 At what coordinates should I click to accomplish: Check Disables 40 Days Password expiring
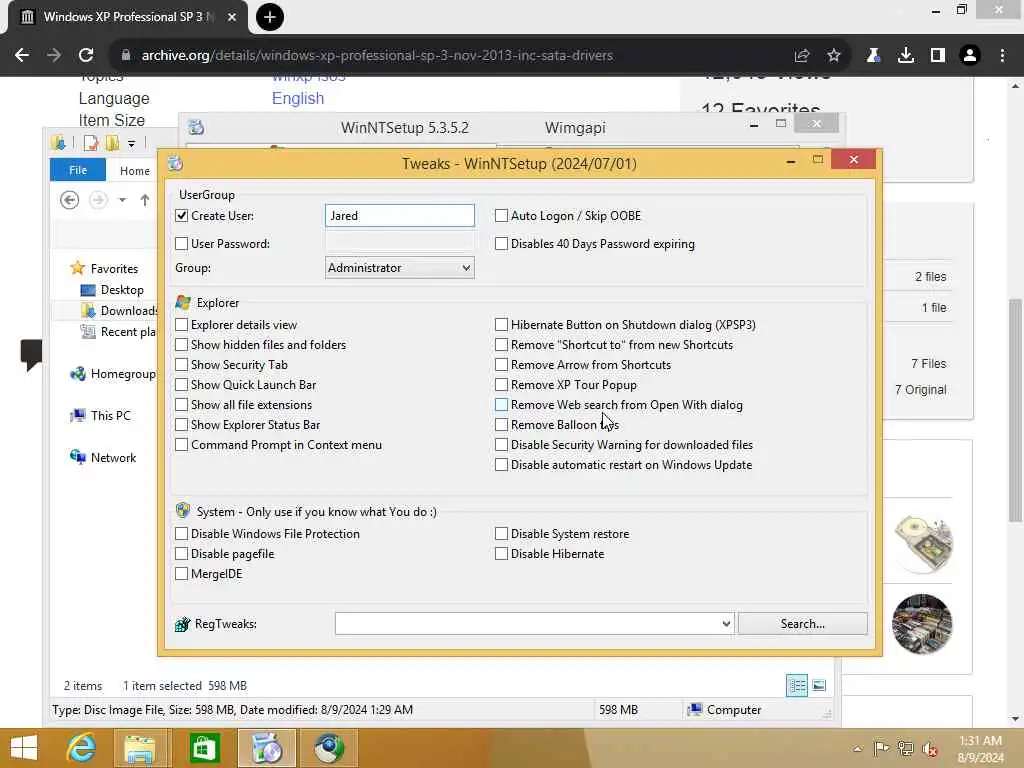point(501,244)
